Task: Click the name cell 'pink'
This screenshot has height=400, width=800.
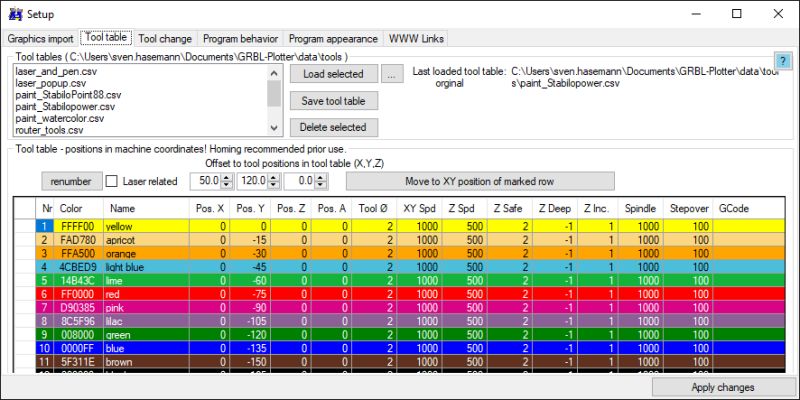Action: coord(146,308)
